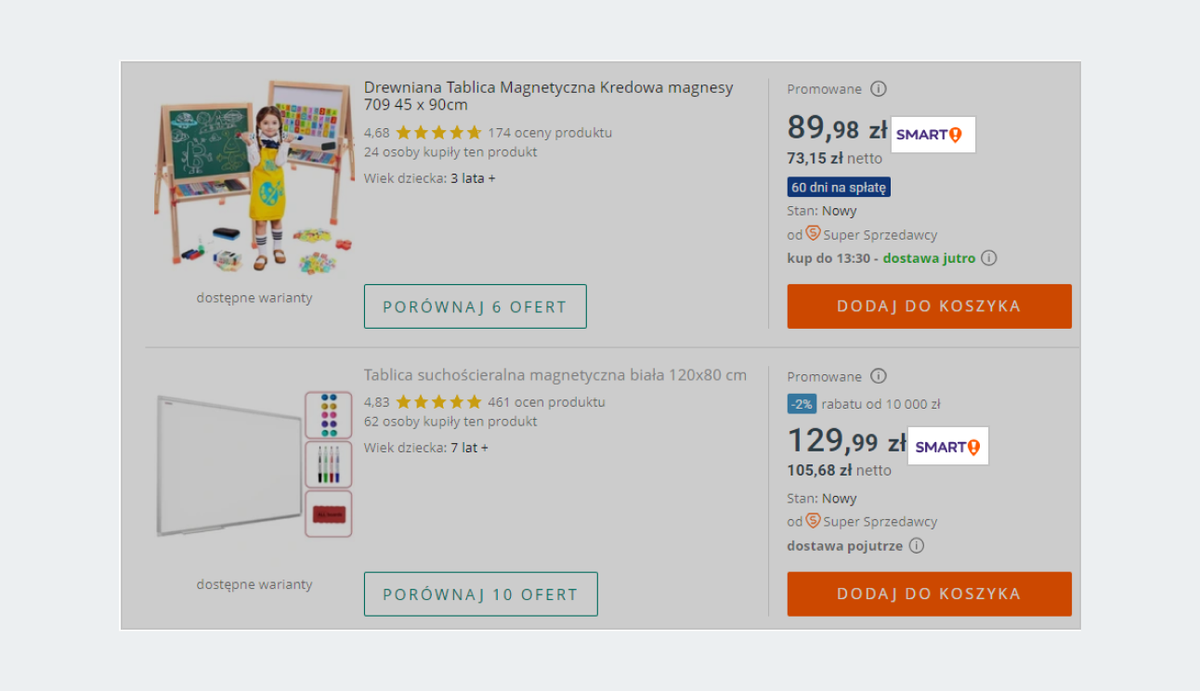Click info icon next to second Promowane
The image size is (1200, 691).
coord(878,377)
